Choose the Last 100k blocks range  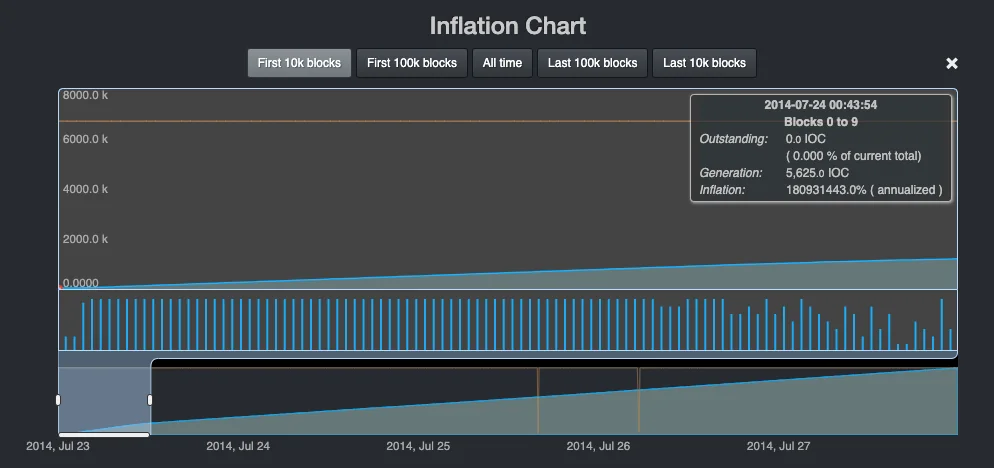click(x=592, y=63)
